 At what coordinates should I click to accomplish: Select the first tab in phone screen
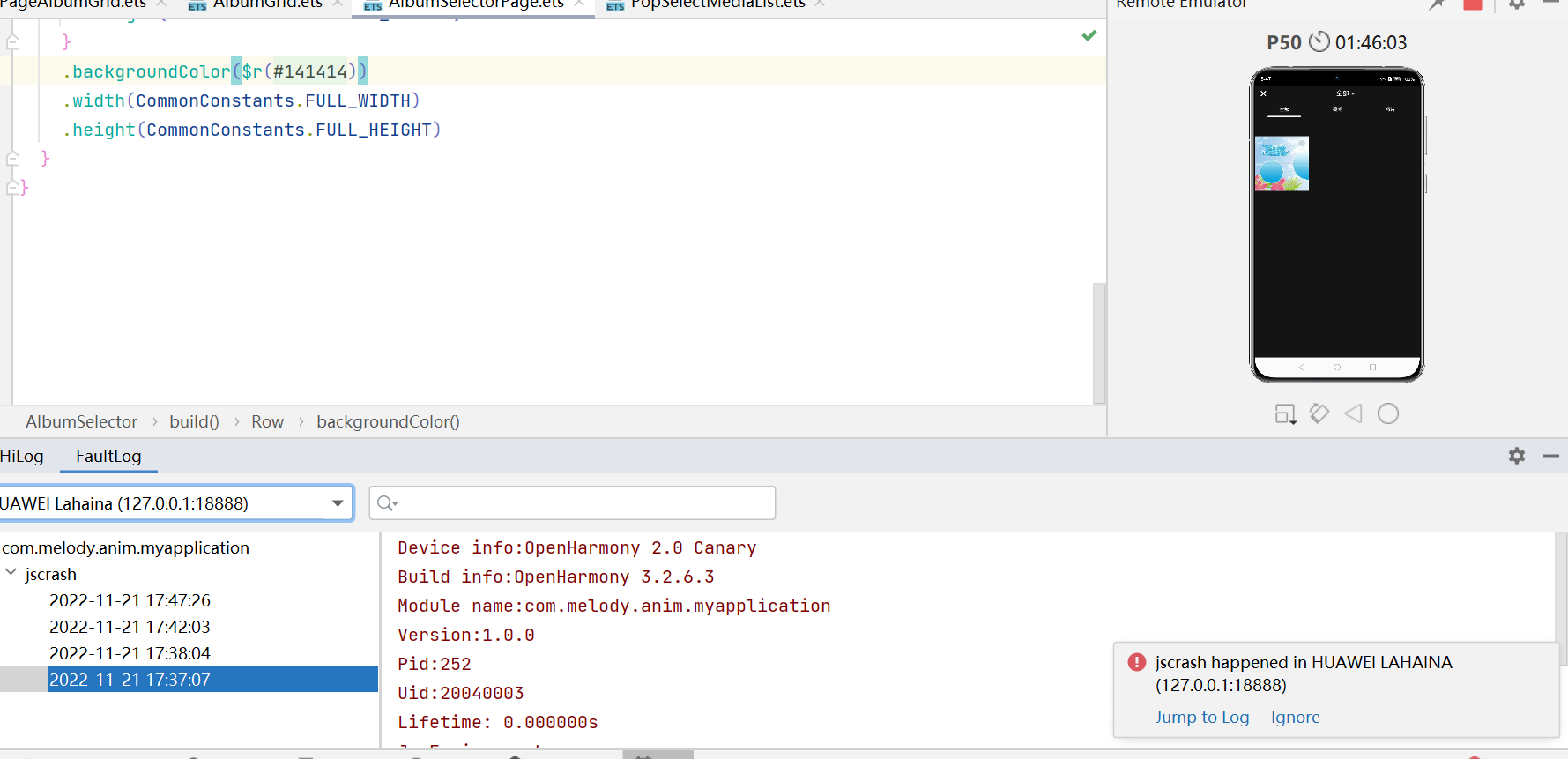tap(1284, 109)
